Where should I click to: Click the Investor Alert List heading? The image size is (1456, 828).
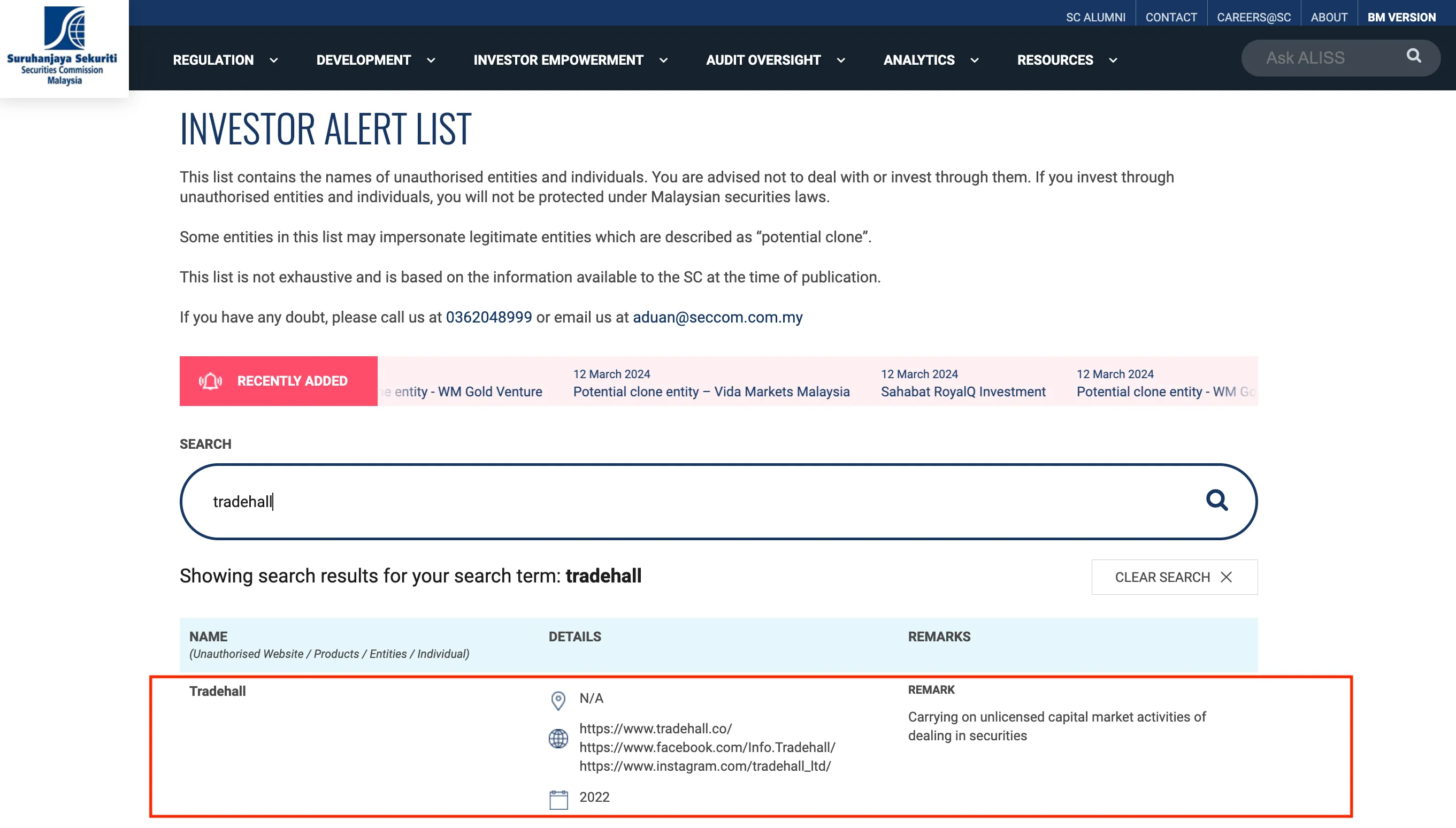pyautogui.click(x=326, y=128)
